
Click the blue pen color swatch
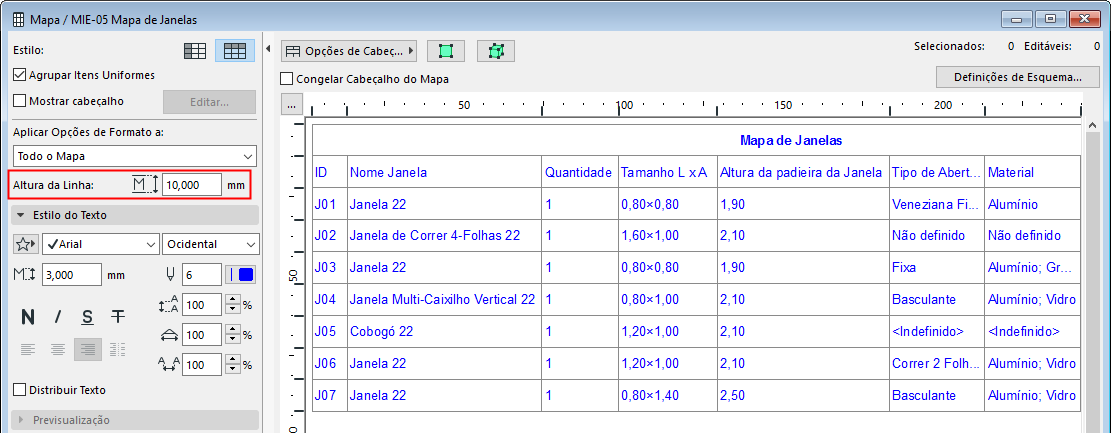(245, 274)
